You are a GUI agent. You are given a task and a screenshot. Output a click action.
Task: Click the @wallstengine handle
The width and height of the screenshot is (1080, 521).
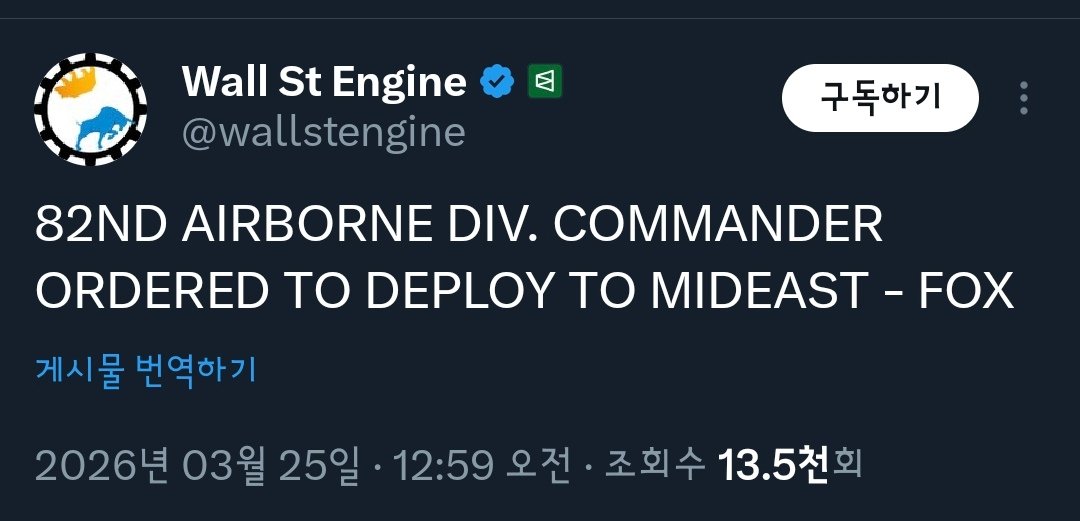[x=323, y=131]
